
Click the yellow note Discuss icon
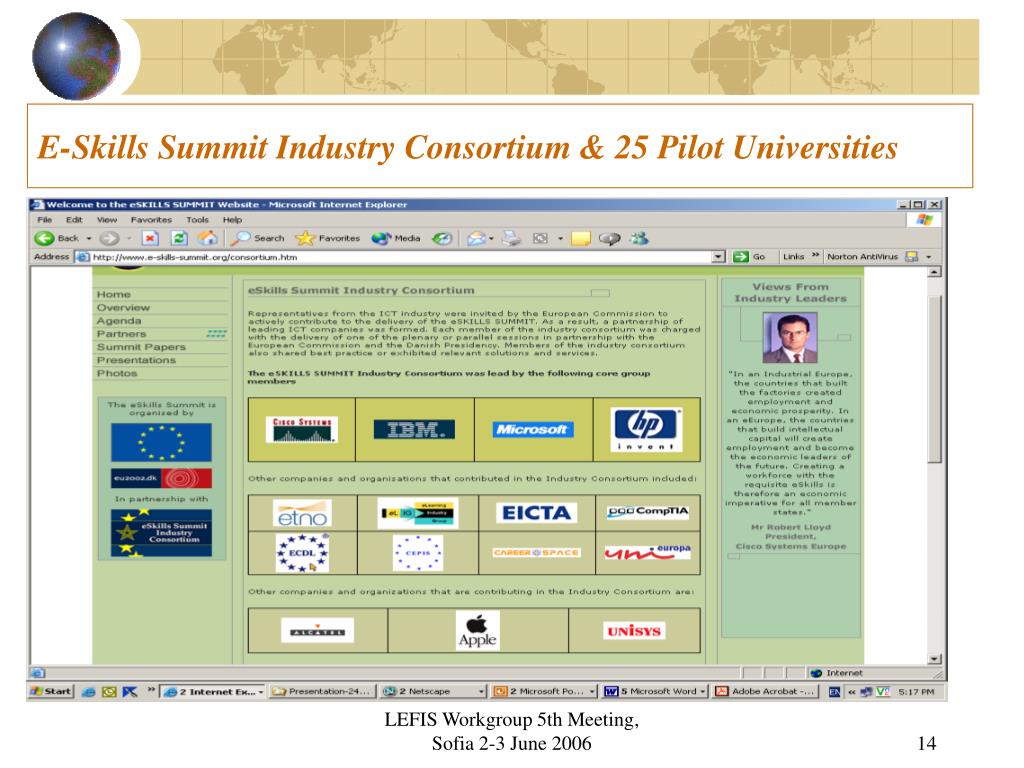point(581,238)
